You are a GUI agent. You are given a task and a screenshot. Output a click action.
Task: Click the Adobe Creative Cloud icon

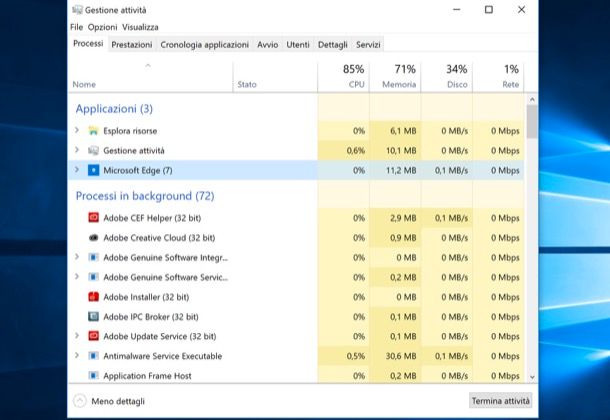93,238
